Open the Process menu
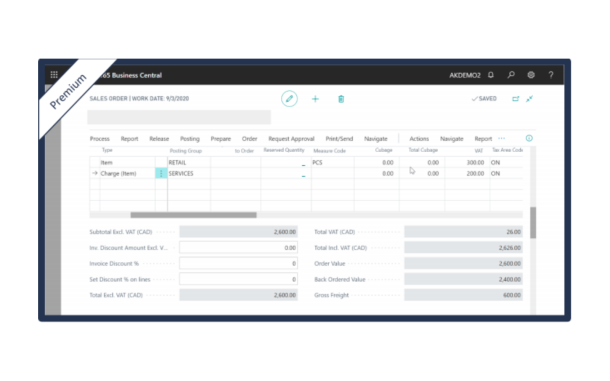Viewport: 610px width, 381px height. [x=100, y=139]
